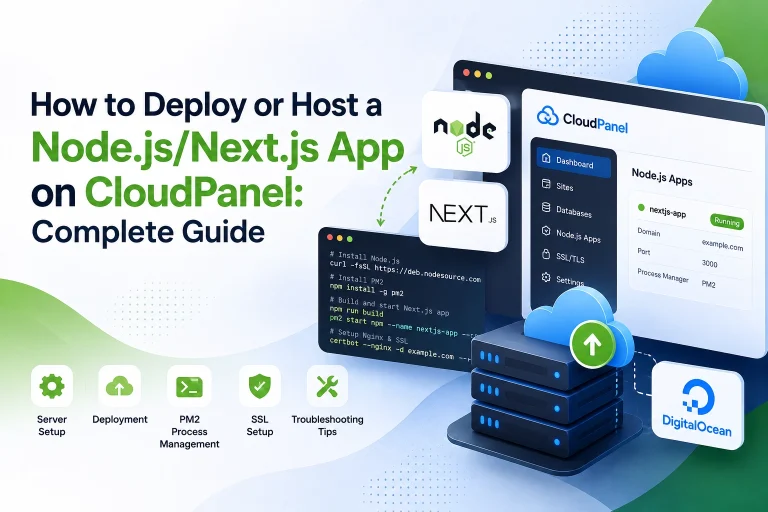
Task: Click the "npm install -g pm2" terminal line
Action: pyautogui.click(x=366, y=290)
